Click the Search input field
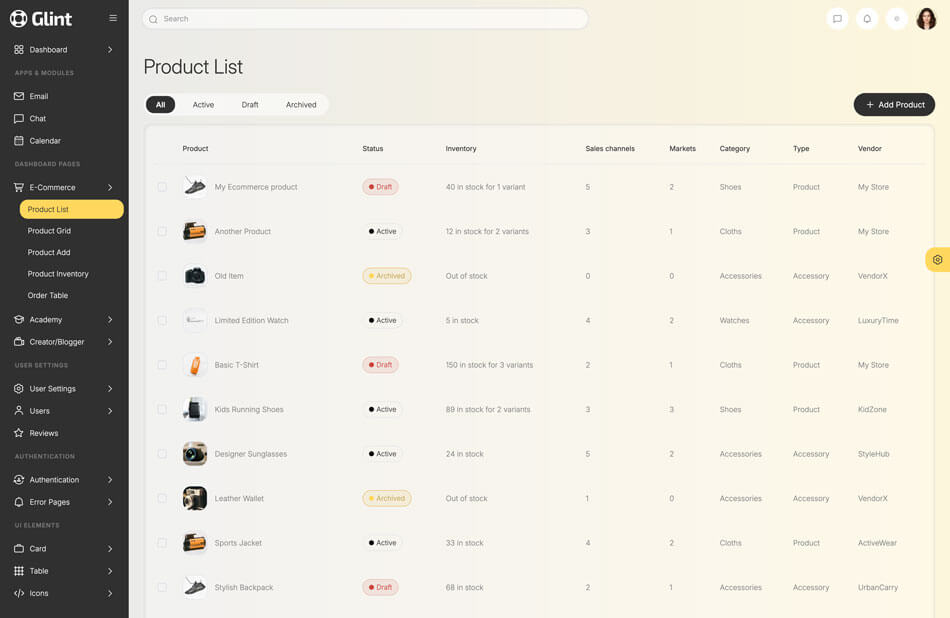Image resolution: width=950 pixels, height=618 pixels. pyautogui.click(x=365, y=19)
